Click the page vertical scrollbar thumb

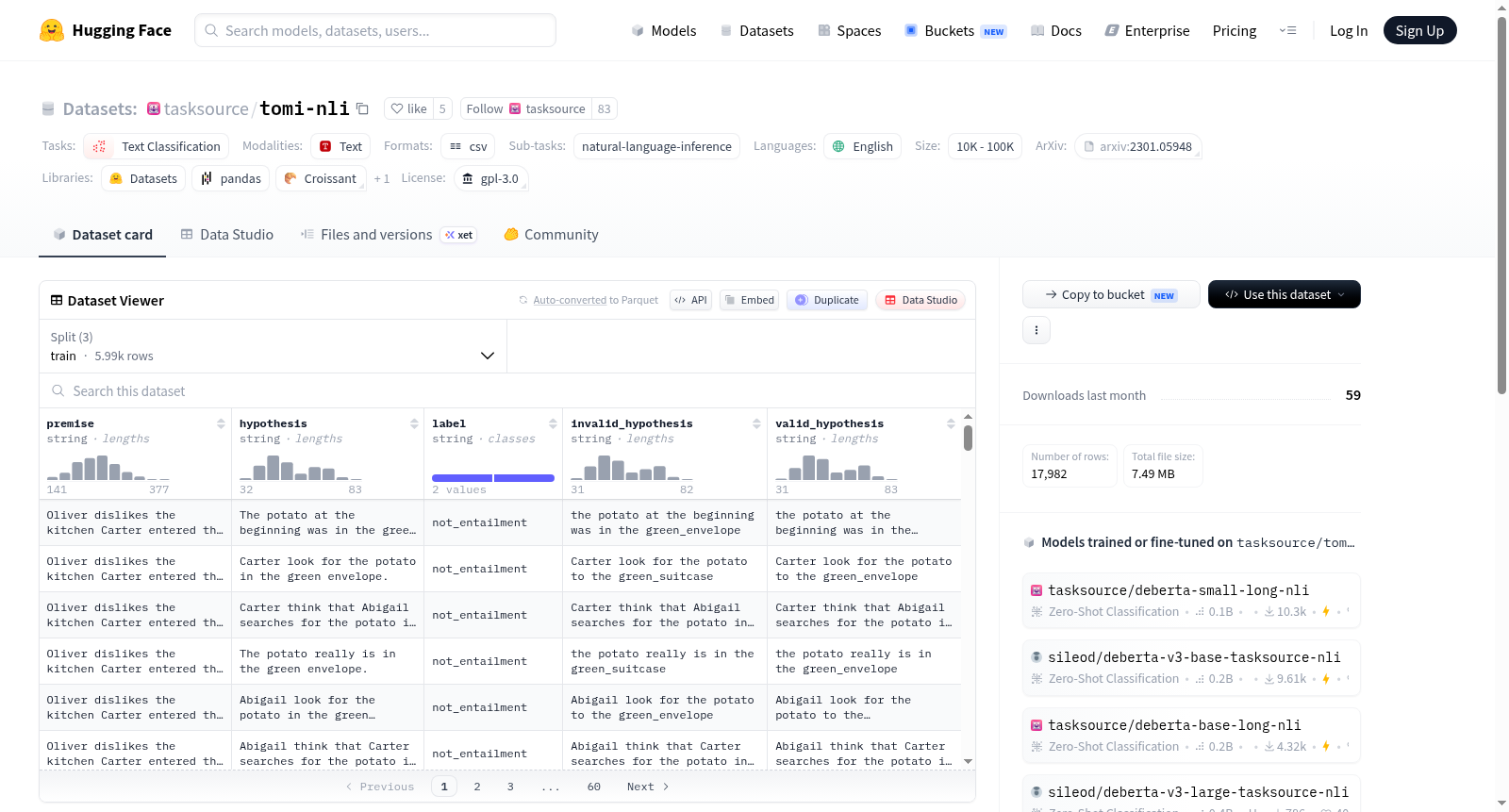tap(1501, 205)
